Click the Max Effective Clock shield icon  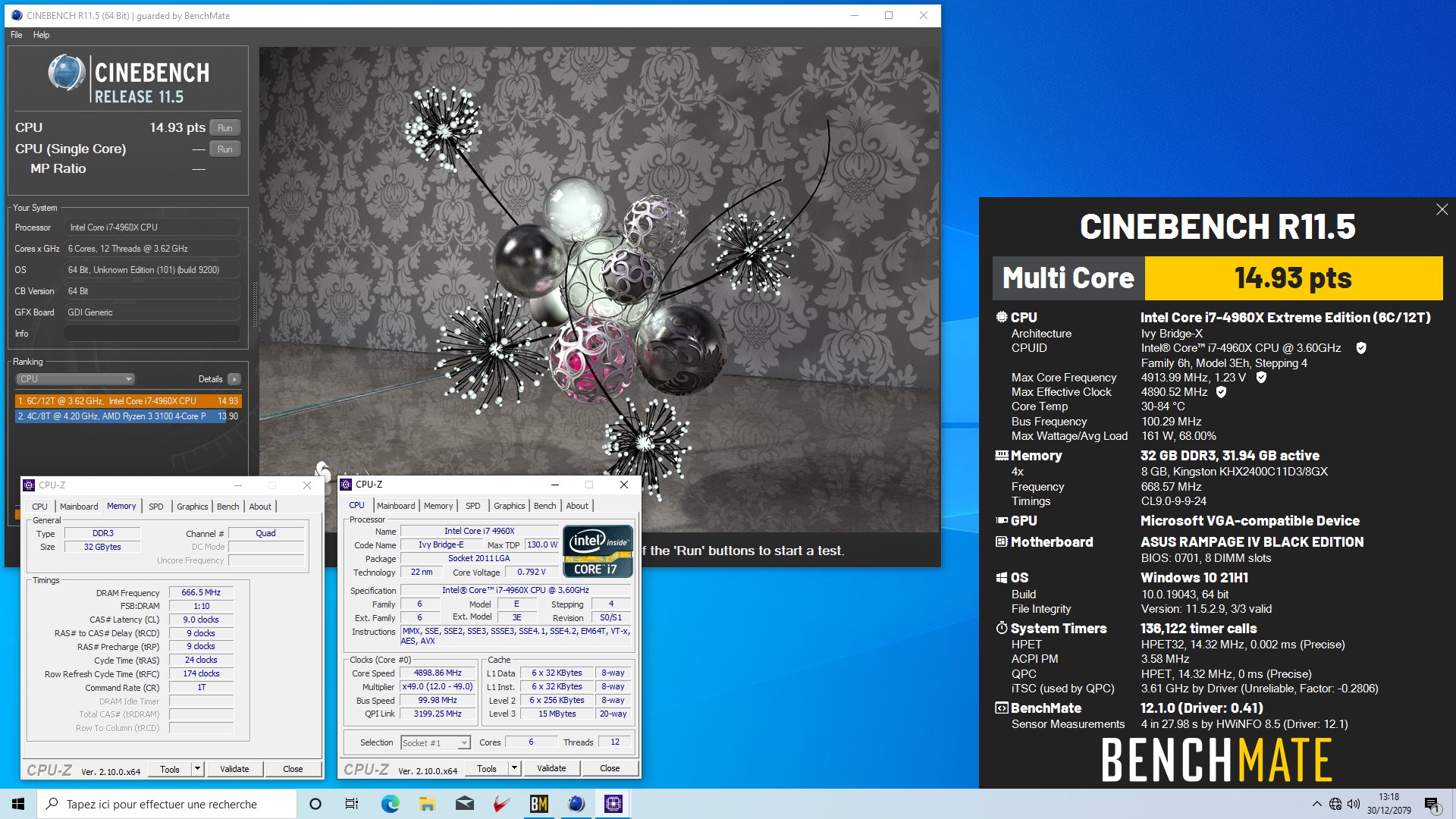coord(1221,392)
